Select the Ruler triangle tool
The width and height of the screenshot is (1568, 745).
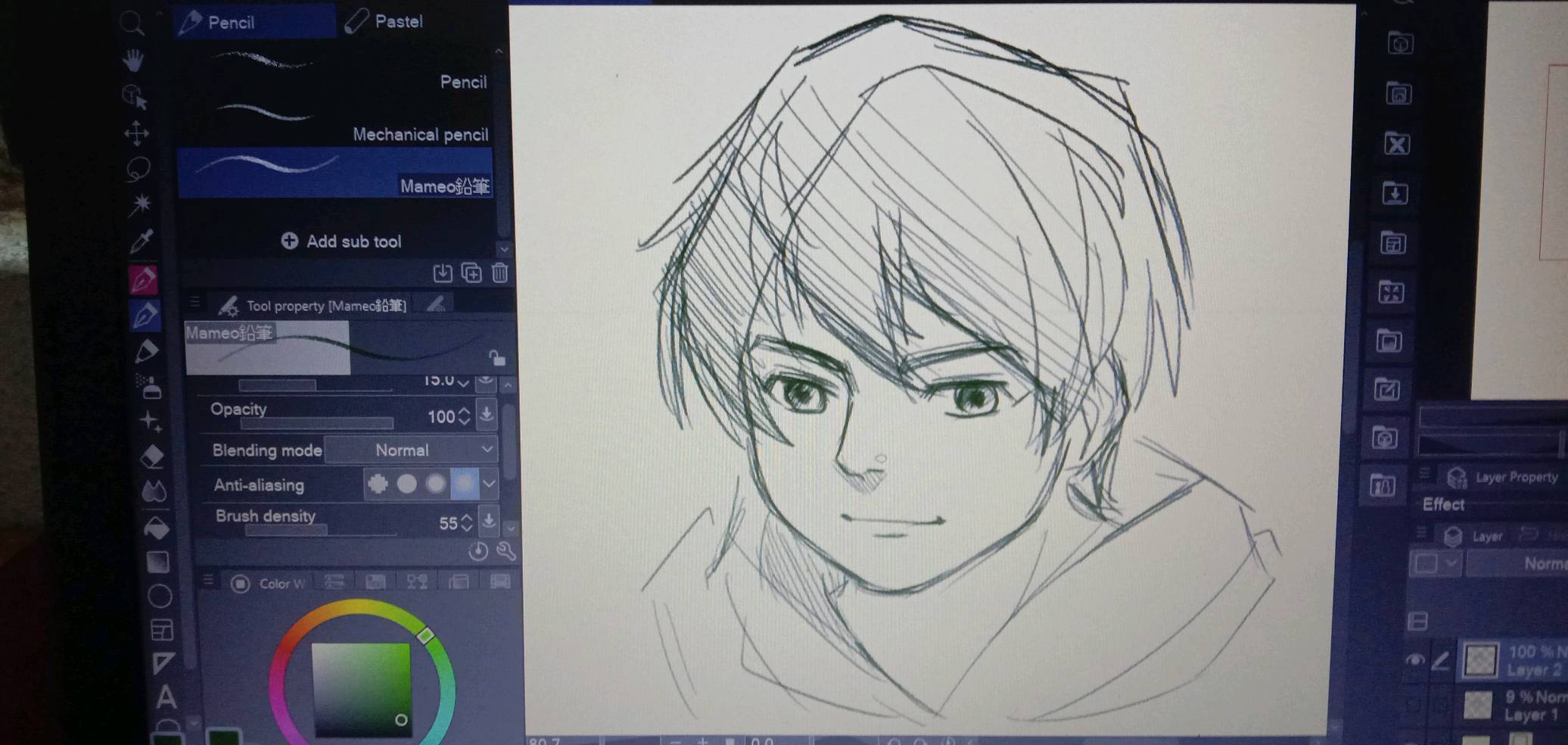(x=163, y=663)
